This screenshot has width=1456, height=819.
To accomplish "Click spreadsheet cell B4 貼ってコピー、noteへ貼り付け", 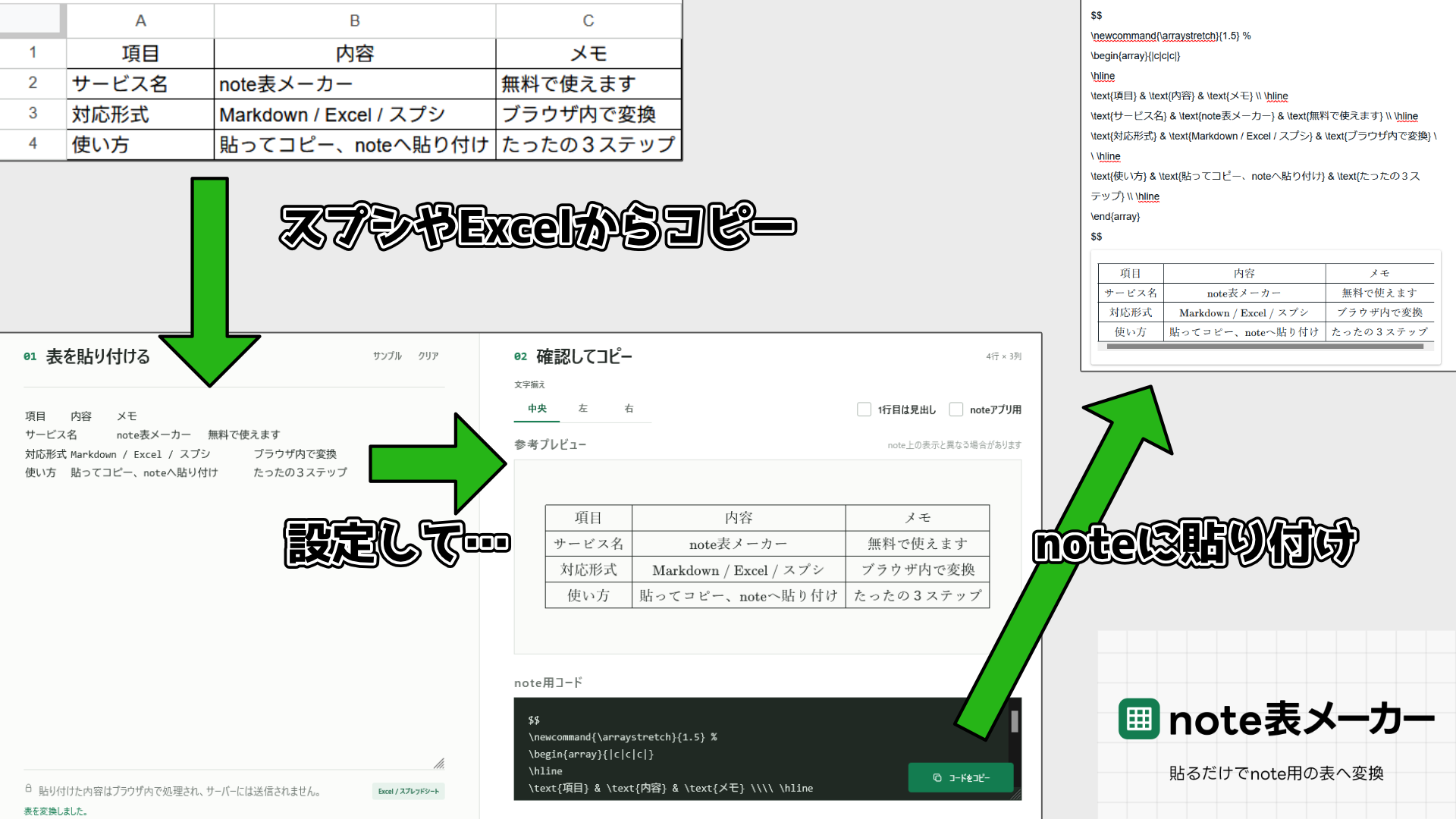I will [355, 144].
